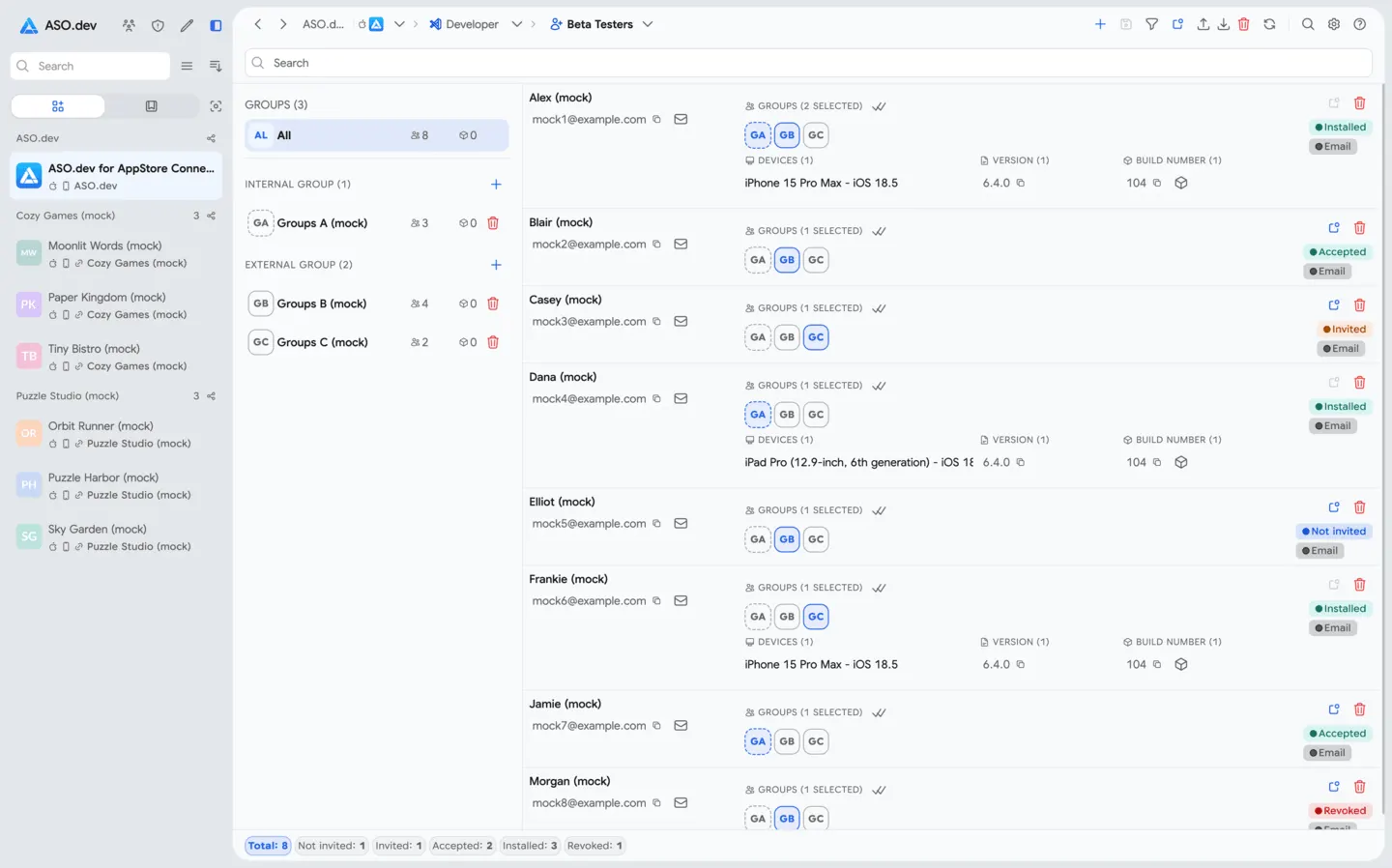1392x868 pixels.
Task: Filter by Not invited: 1 status
Action: (x=332, y=846)
